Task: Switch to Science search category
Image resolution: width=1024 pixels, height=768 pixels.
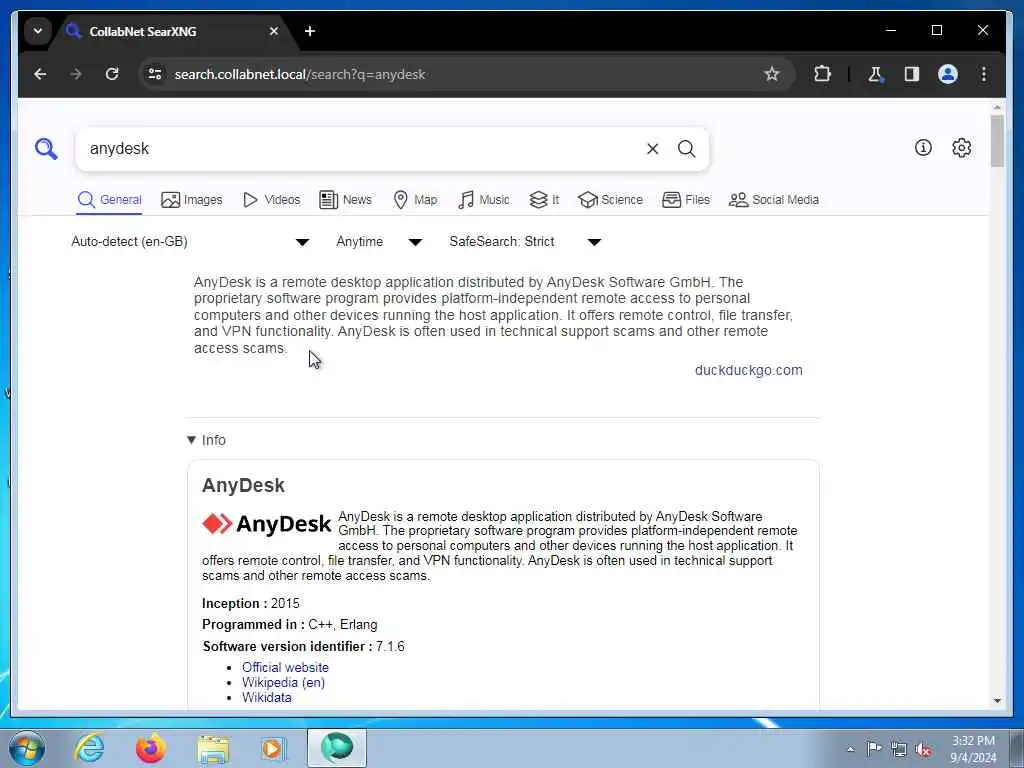Action: click(x=611, y=200)
